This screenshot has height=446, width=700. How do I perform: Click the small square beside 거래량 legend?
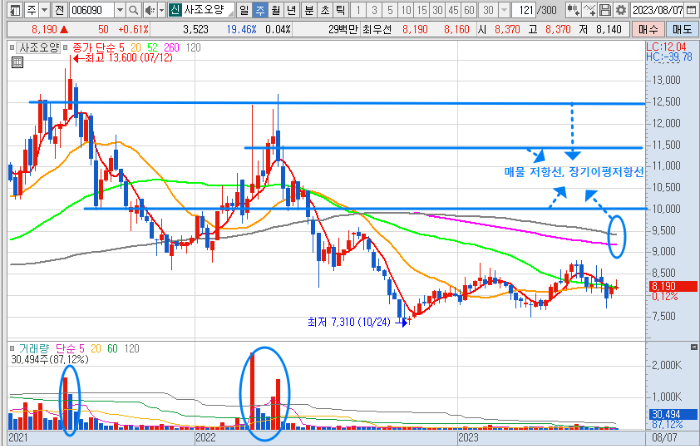(12, 349)
